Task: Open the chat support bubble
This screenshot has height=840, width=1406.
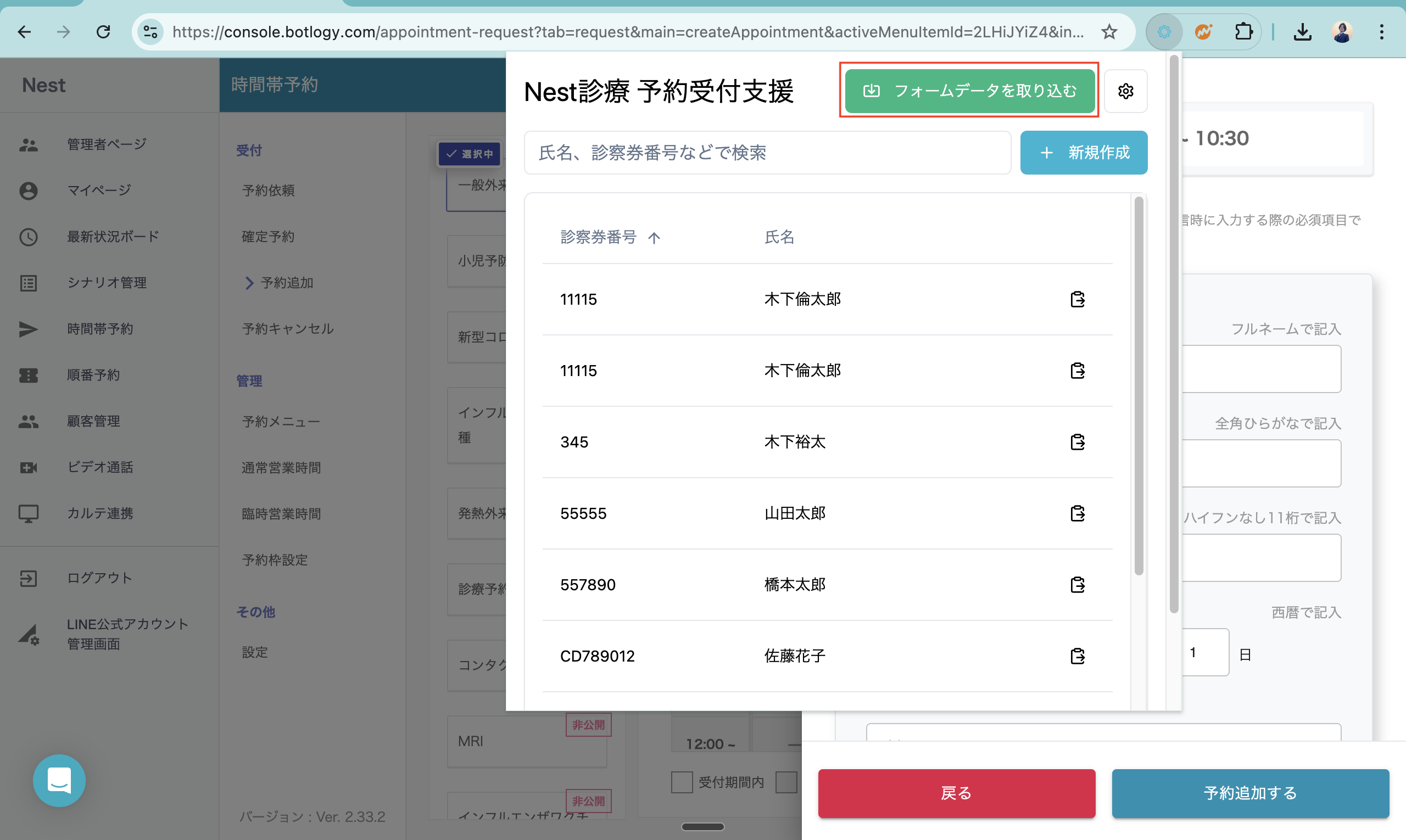Action: (59, 780)
